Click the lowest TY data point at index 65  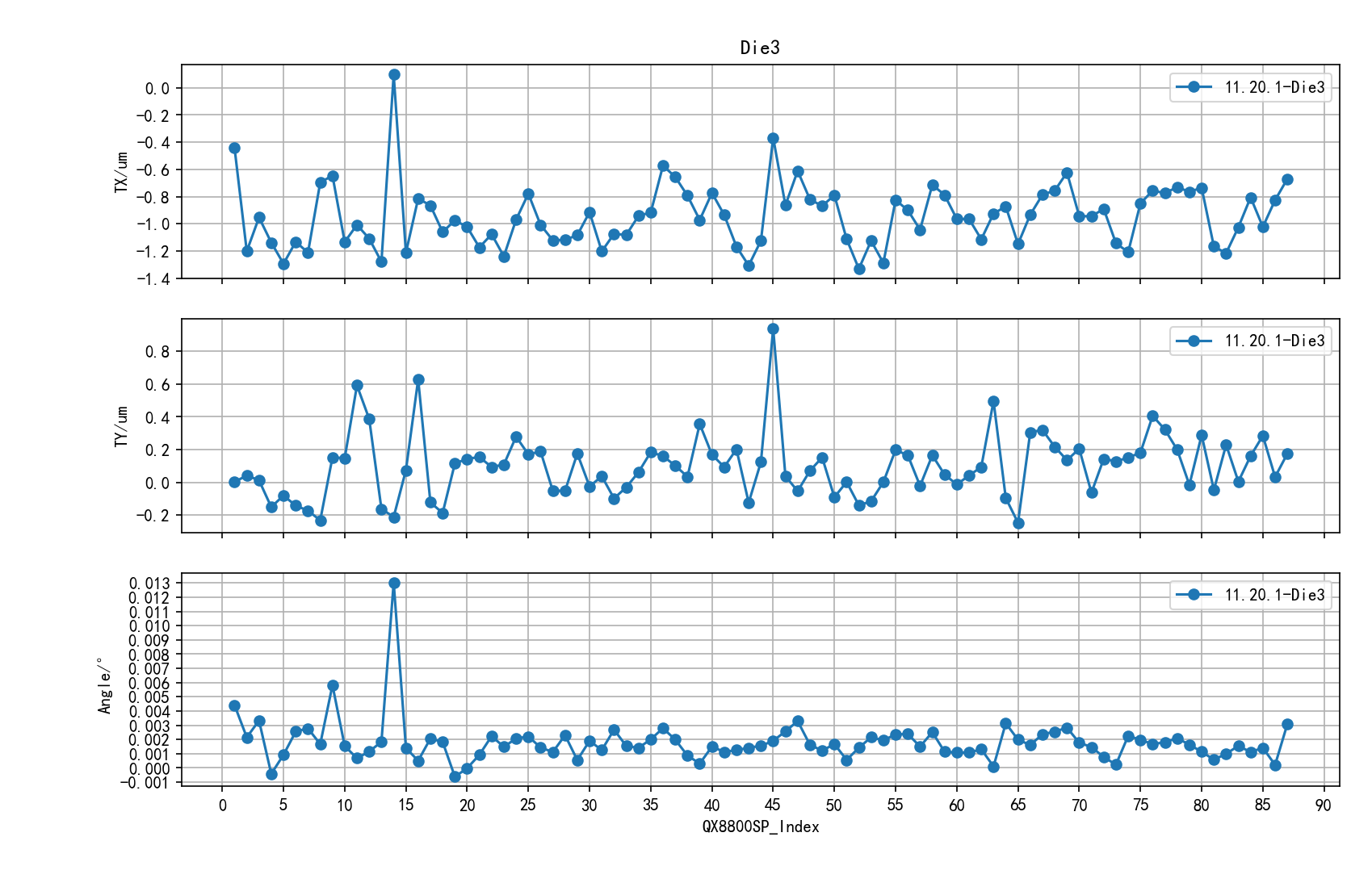click(1018, 523)
